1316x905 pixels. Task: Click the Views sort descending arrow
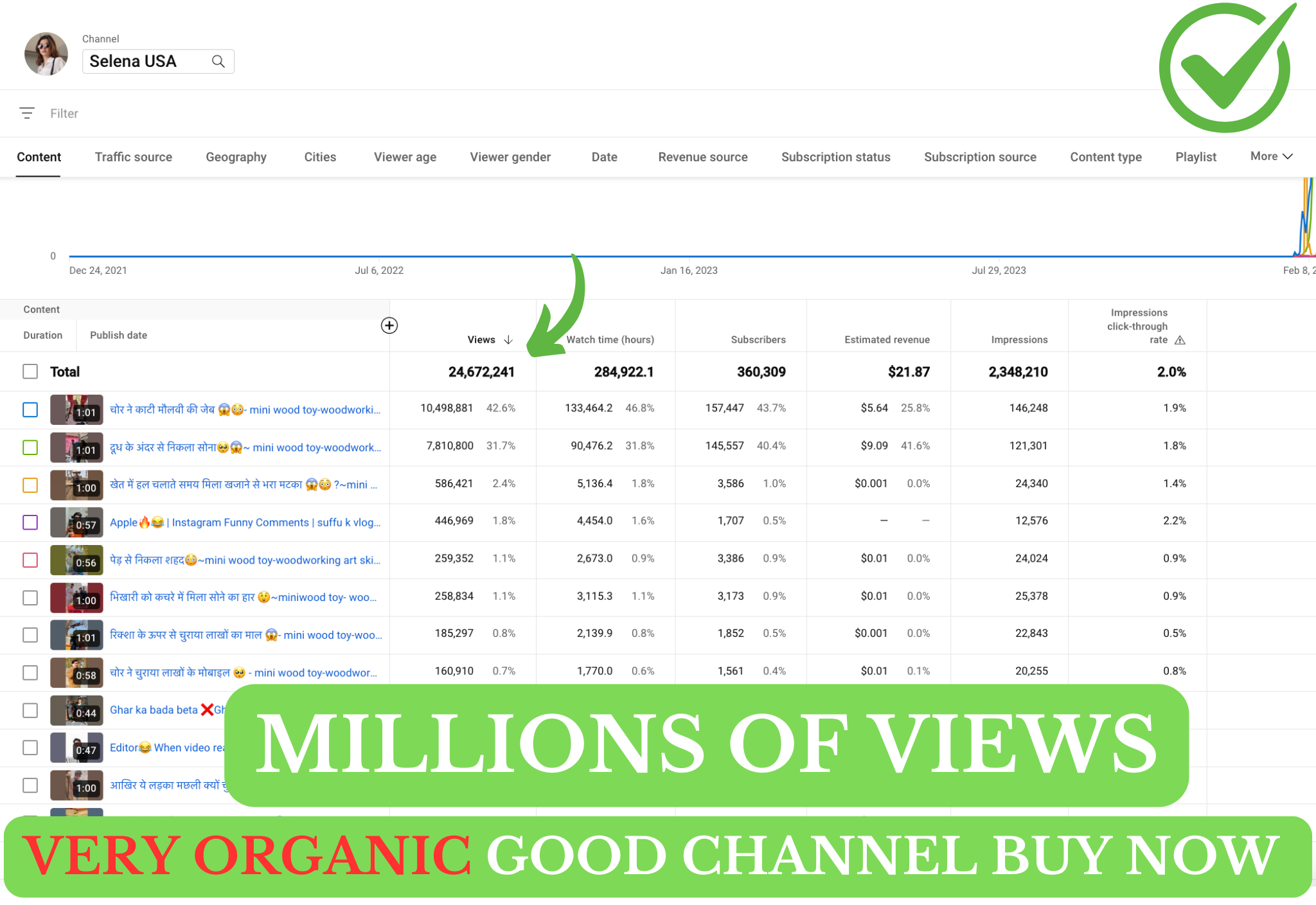pyautogui.click(x=508, y=339)
